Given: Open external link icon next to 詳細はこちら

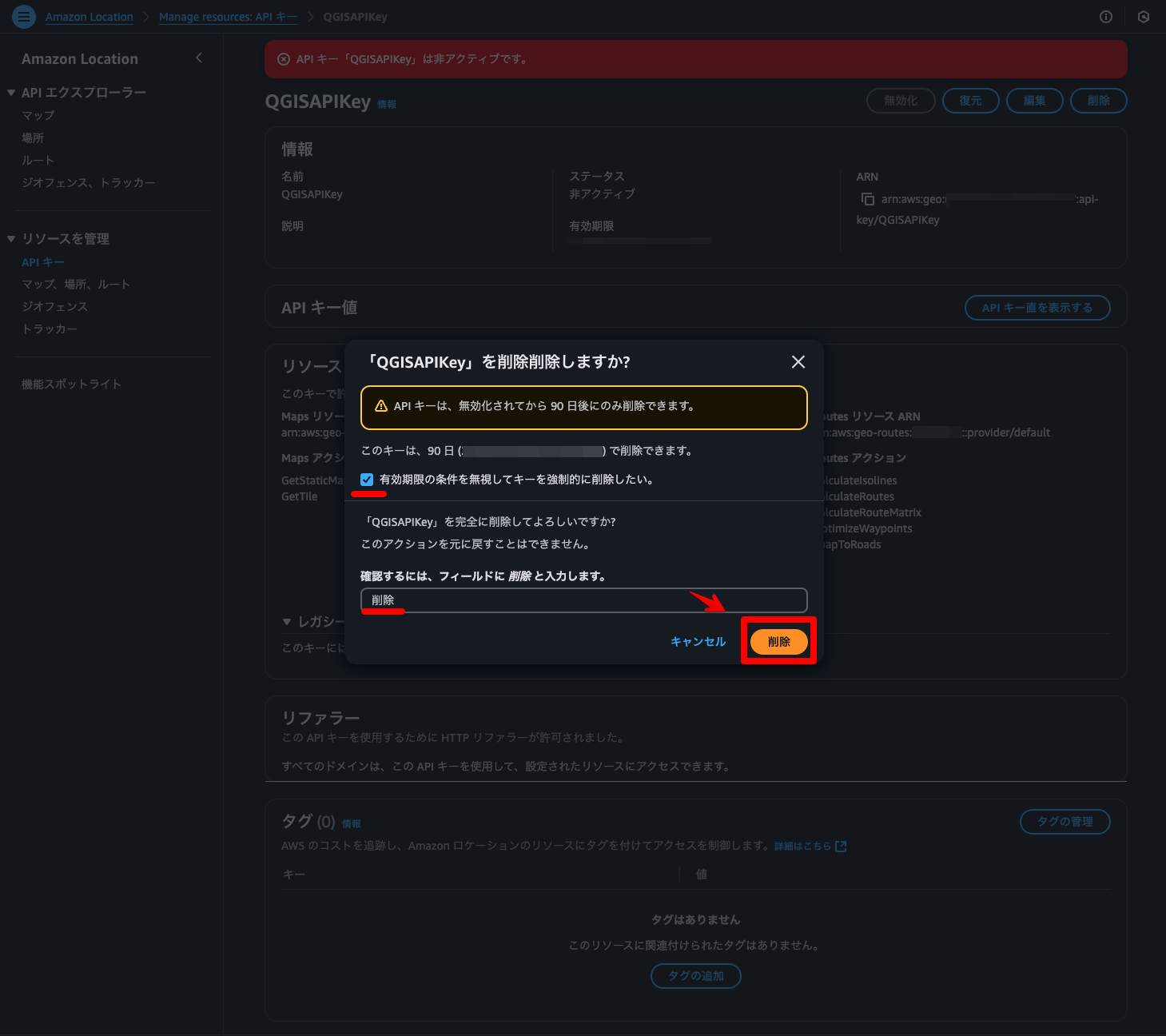Looking at the screenshot, I should (x=841, y=846).
